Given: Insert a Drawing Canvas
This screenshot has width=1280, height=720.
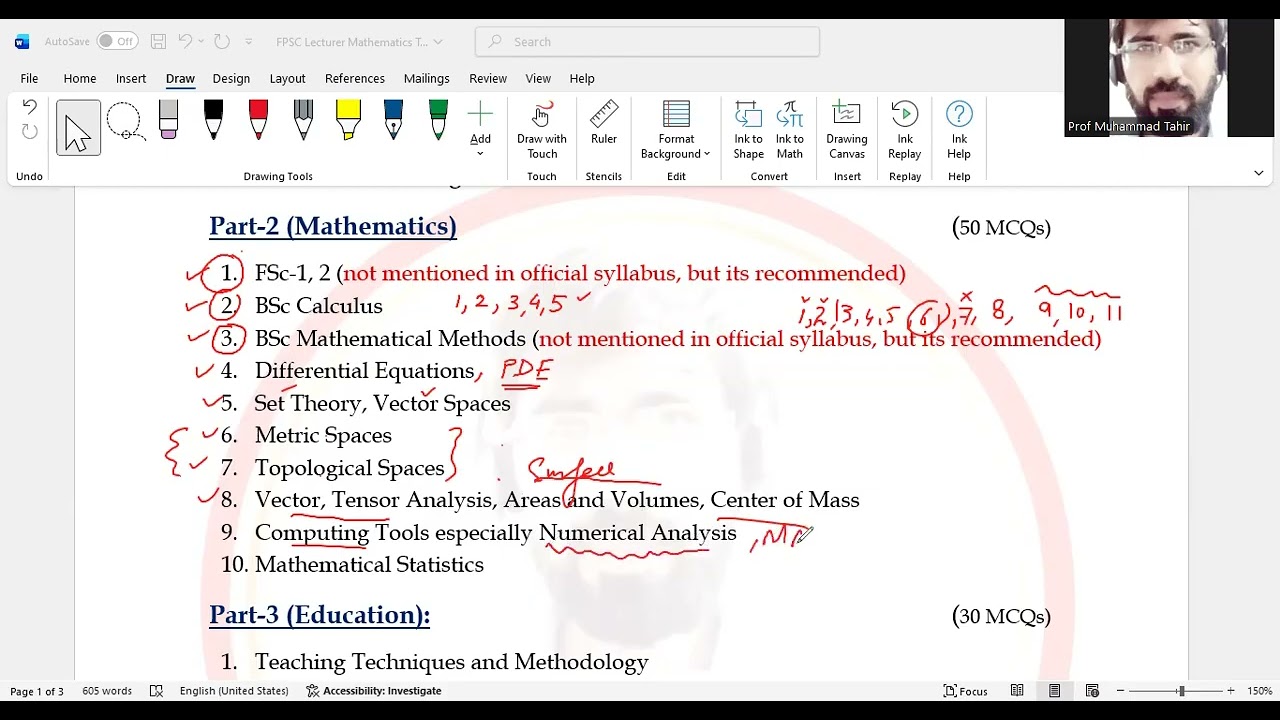Looking at the screenshot, I should coord(847,130).
